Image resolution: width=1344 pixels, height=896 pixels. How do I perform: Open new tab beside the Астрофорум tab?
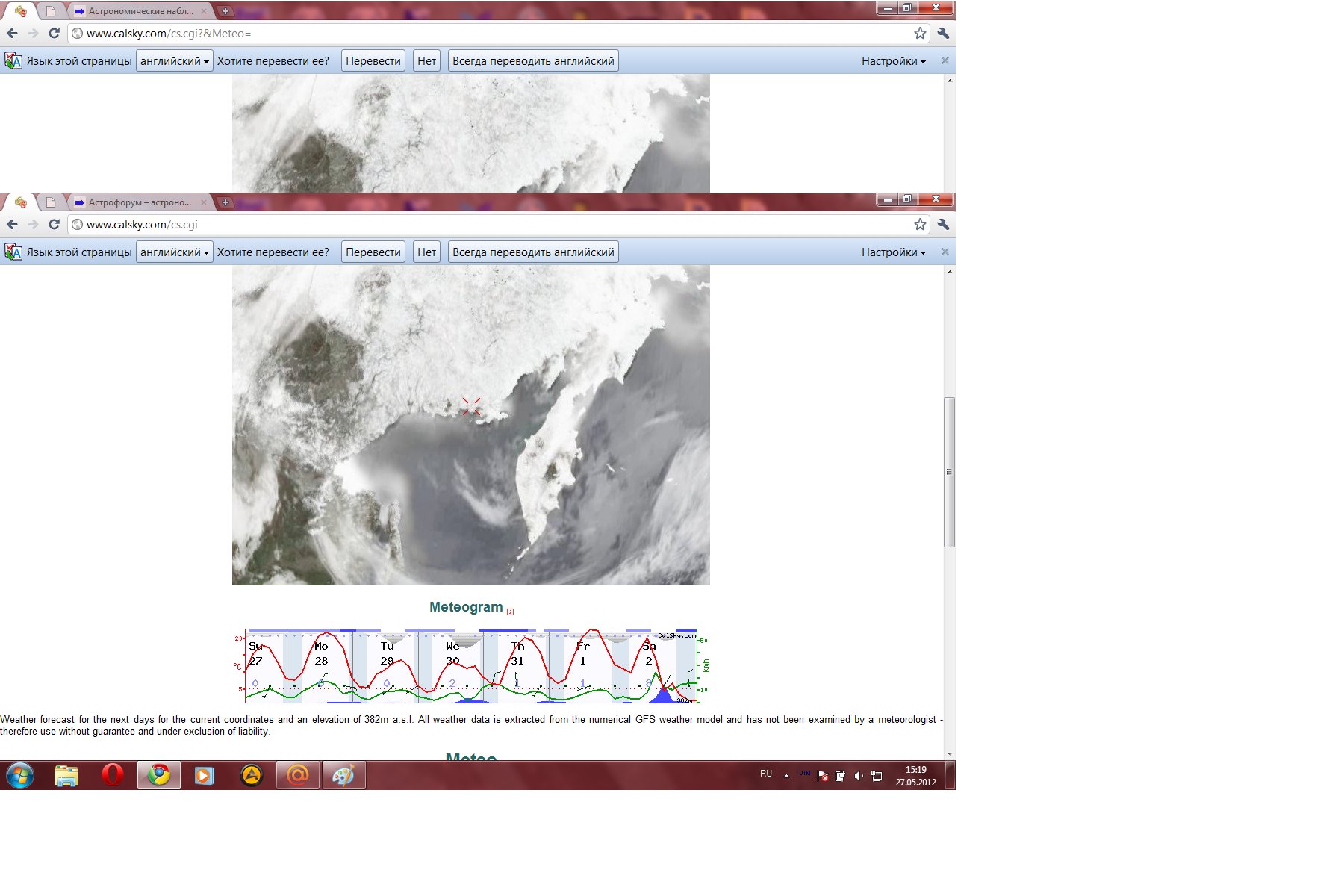(x=225, y=202)
